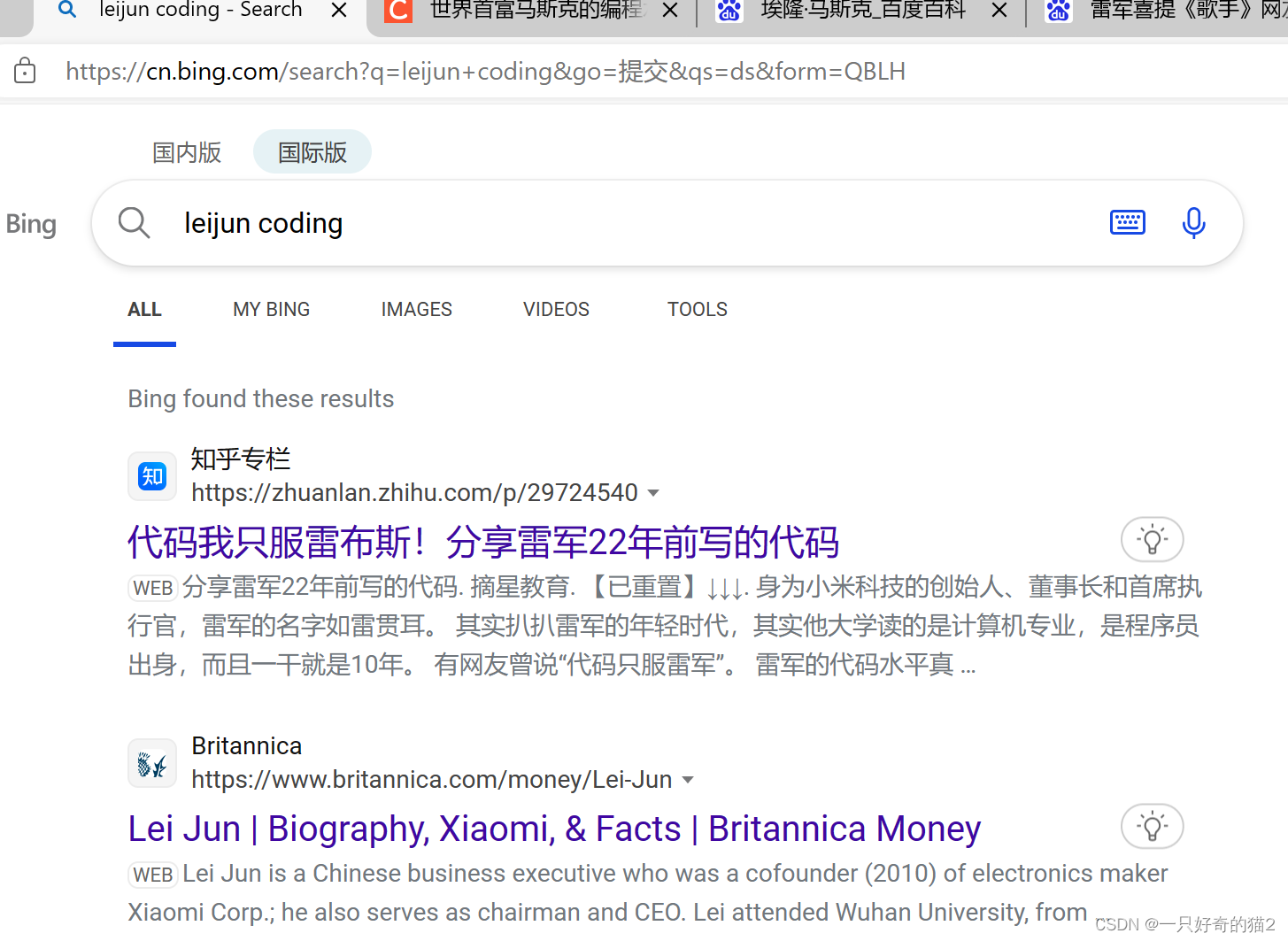Switch to the 'leijun coding - Search' tab
The height and width of the screenshot is (941, 1288).
coord(200,11)
